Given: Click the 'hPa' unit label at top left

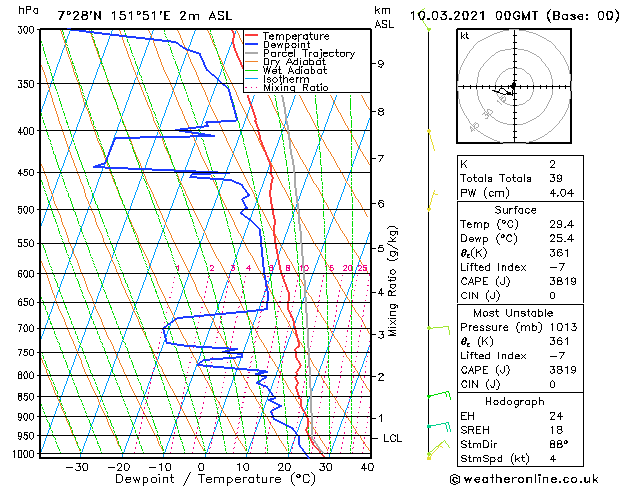Looking at the screenshot, I should (28, 10).
